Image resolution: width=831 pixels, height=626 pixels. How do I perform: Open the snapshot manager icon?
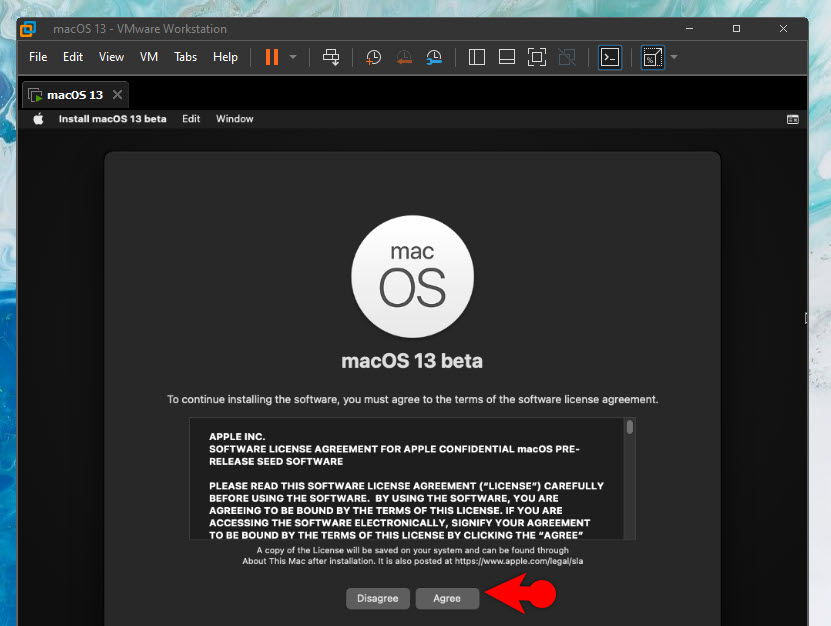[434, 57]
